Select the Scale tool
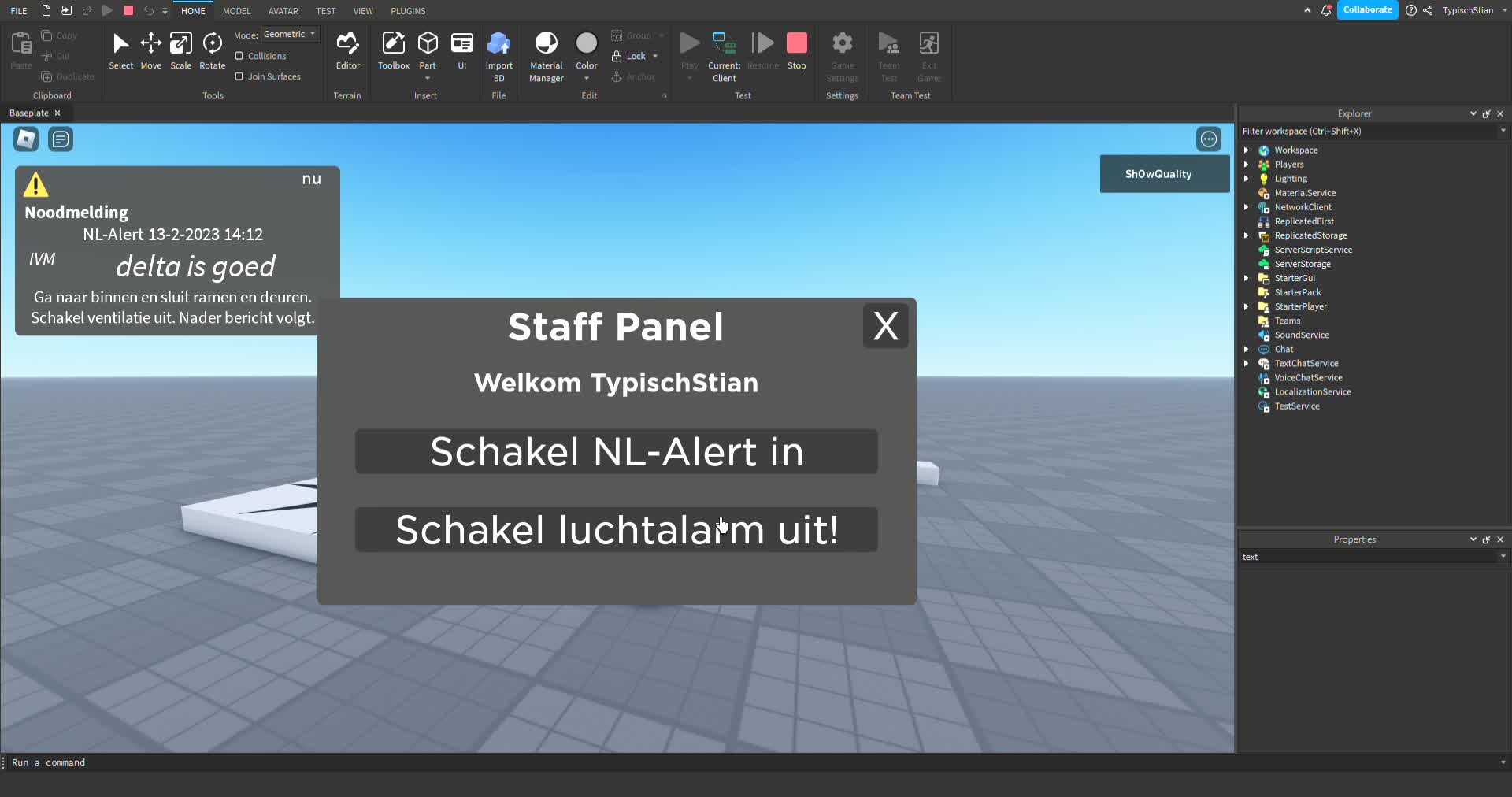Image resolution: width=1512 pixels, height=797 pixels. (x=180, y=50)
